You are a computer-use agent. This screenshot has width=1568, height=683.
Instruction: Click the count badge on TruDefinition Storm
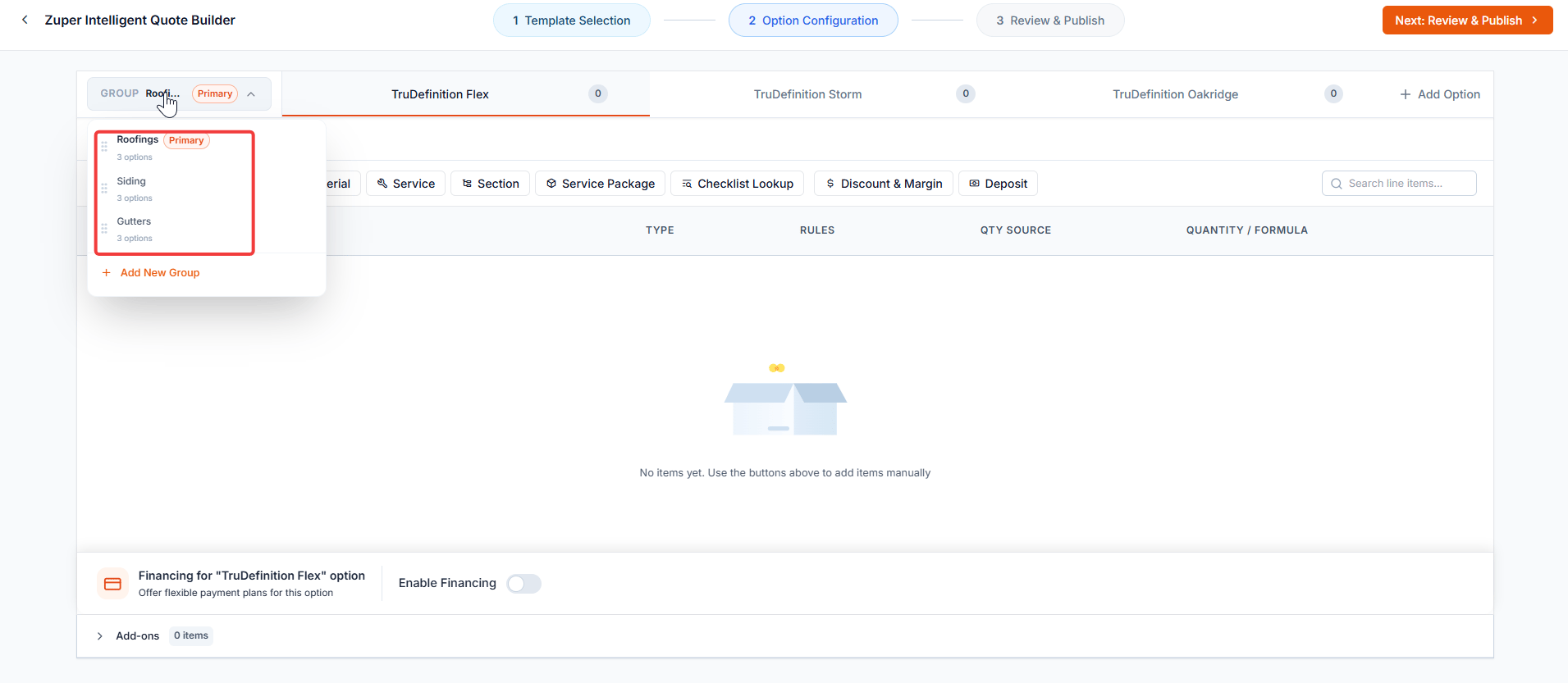(x=966, y=94)
